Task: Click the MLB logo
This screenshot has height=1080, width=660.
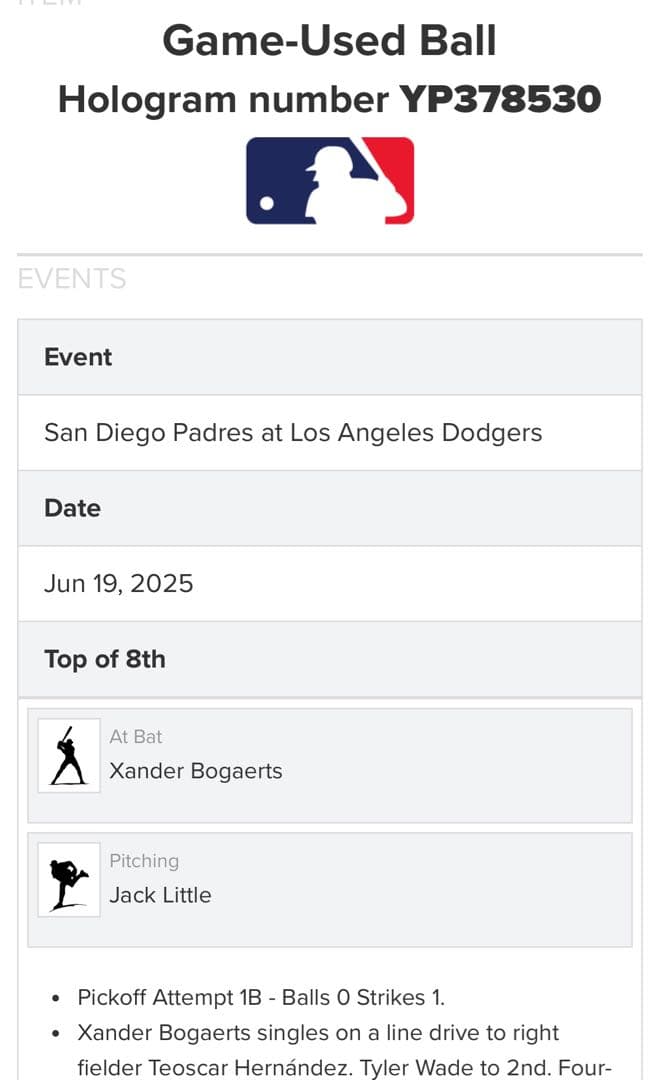Action: tap(330, 180)
